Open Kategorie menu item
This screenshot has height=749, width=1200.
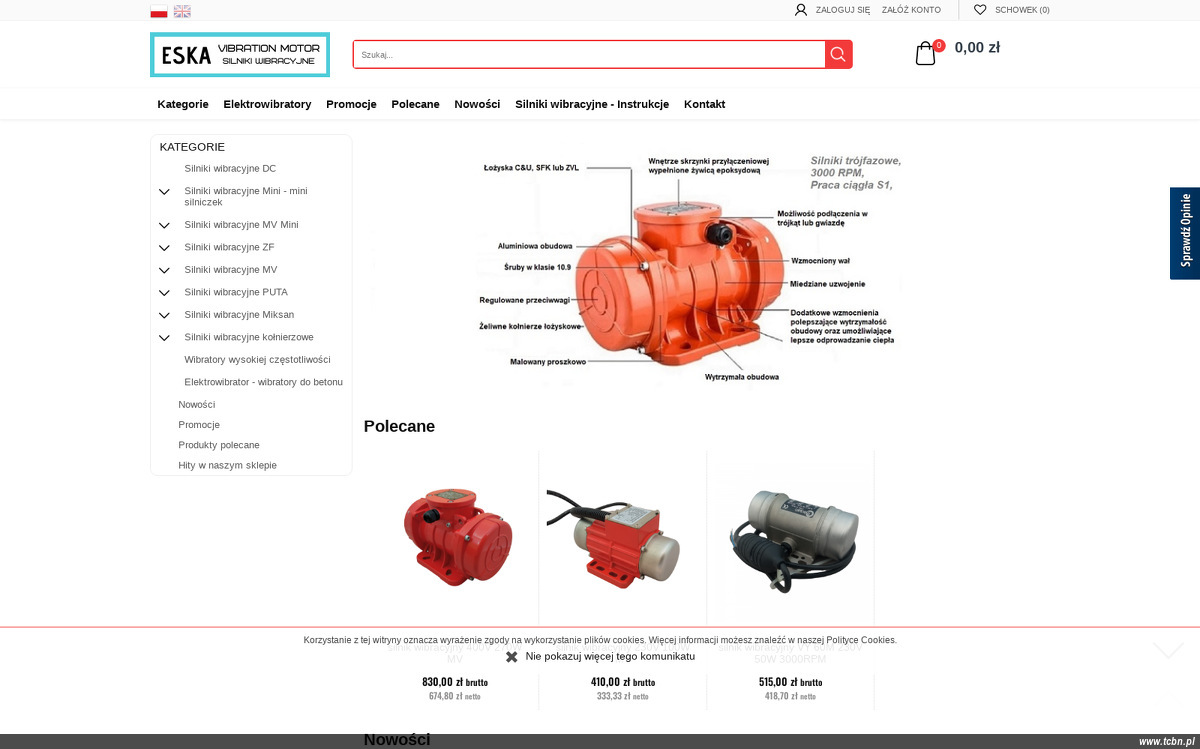183,104
